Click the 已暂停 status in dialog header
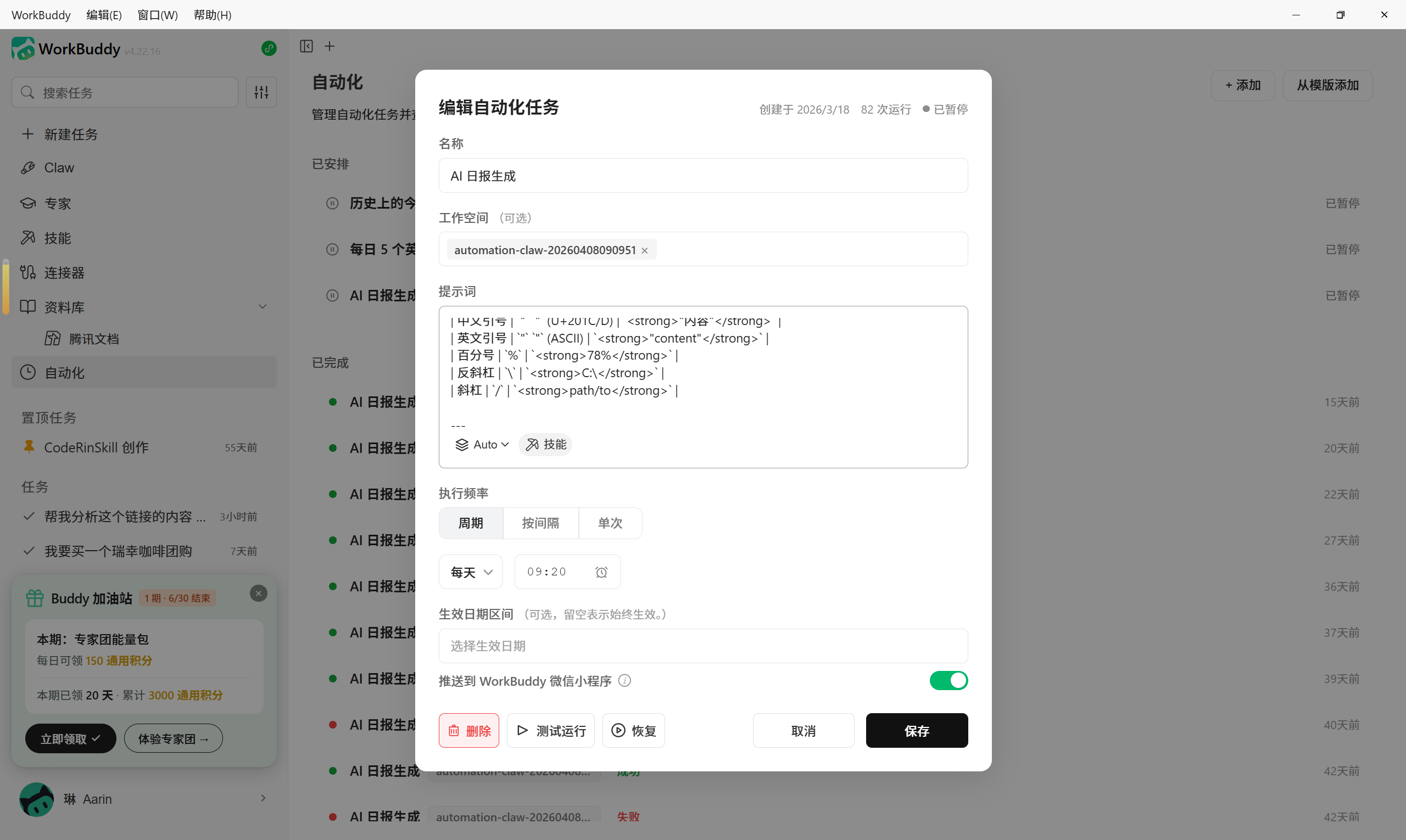 [x=945, y=109]
